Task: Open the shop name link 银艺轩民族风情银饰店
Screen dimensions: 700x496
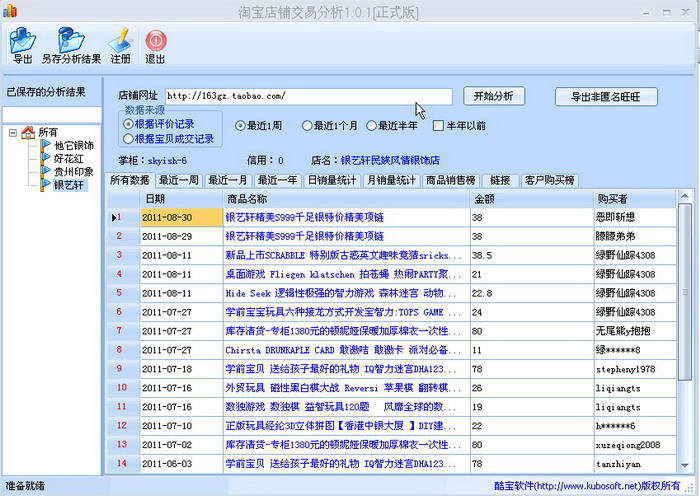Action: coord(390,160)
